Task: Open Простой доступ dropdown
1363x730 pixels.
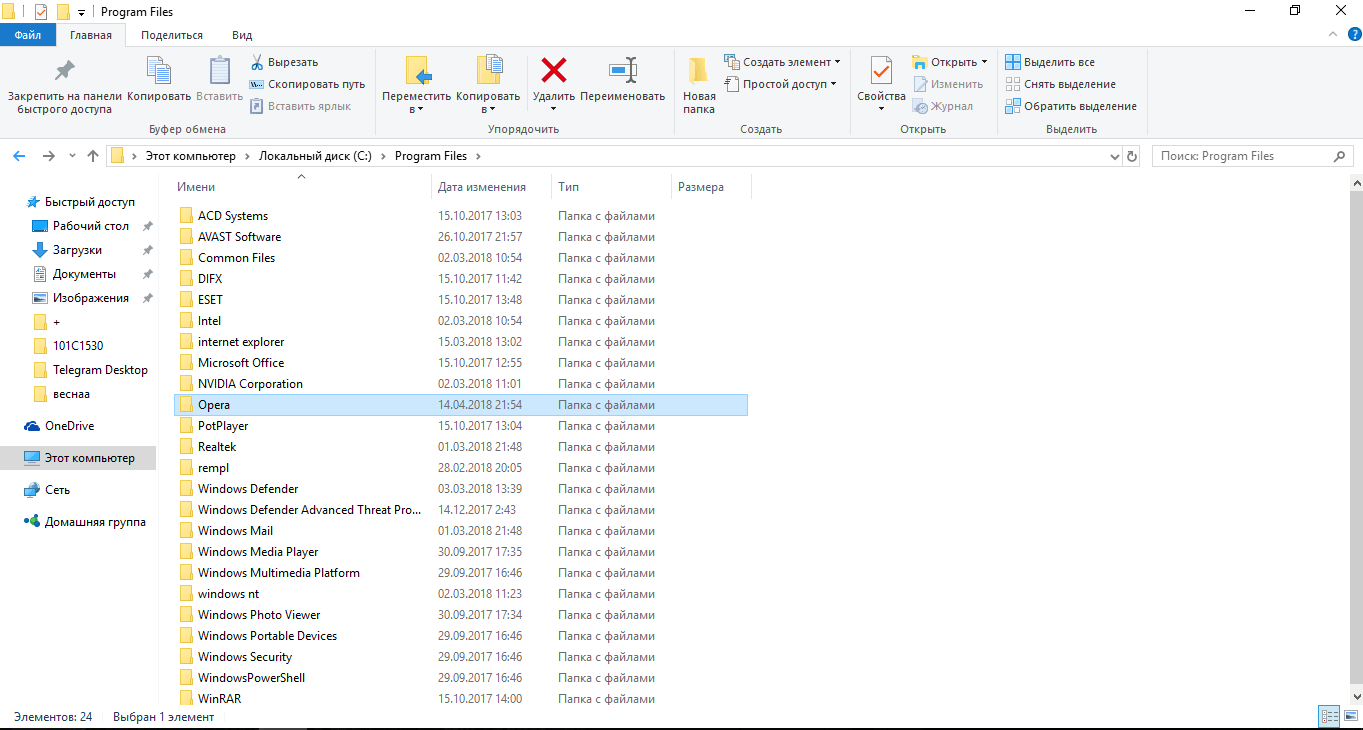Action: [782, 84]
